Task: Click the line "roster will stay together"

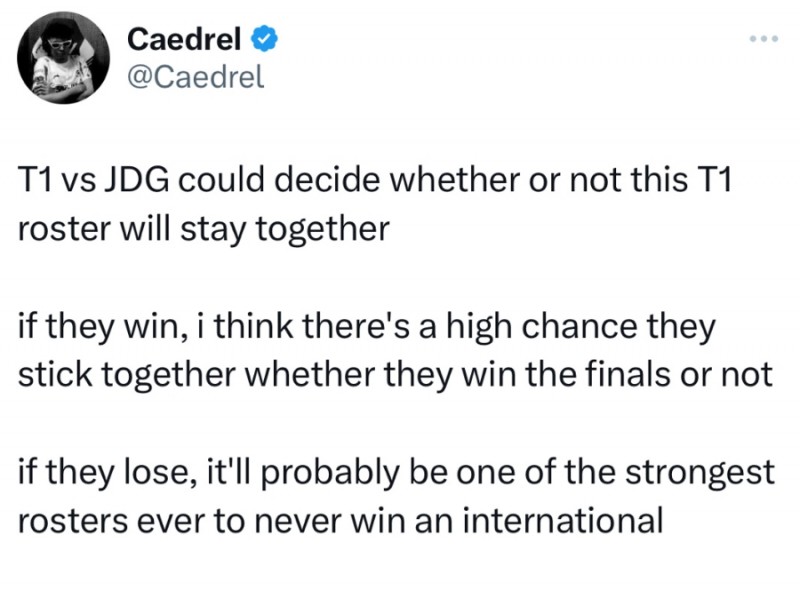Action: point(203,228)
